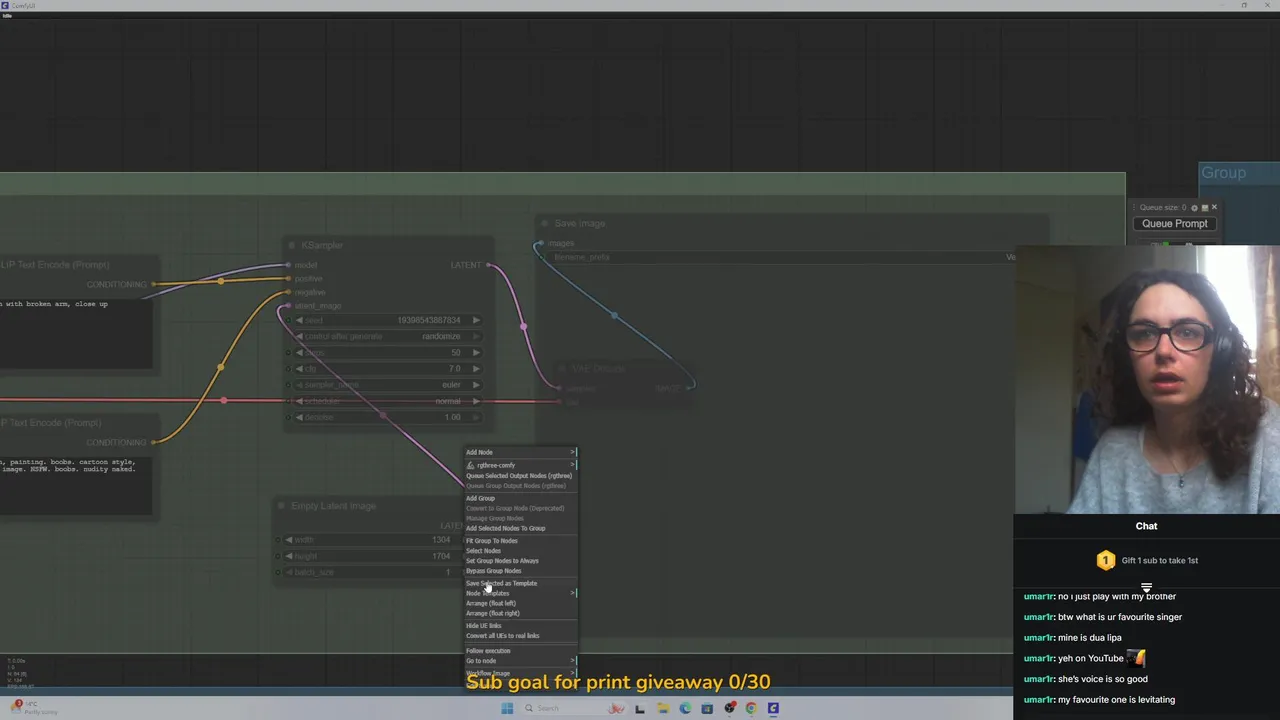1280x720 pixels.
Task: Open the weather widget on taskbar
Action: pos(32,708)
